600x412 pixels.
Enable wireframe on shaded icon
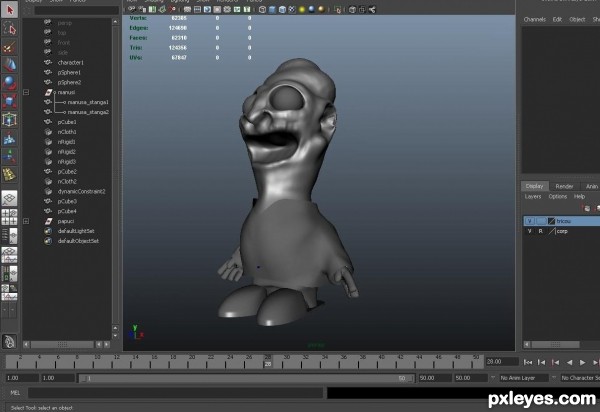[282, 9]
